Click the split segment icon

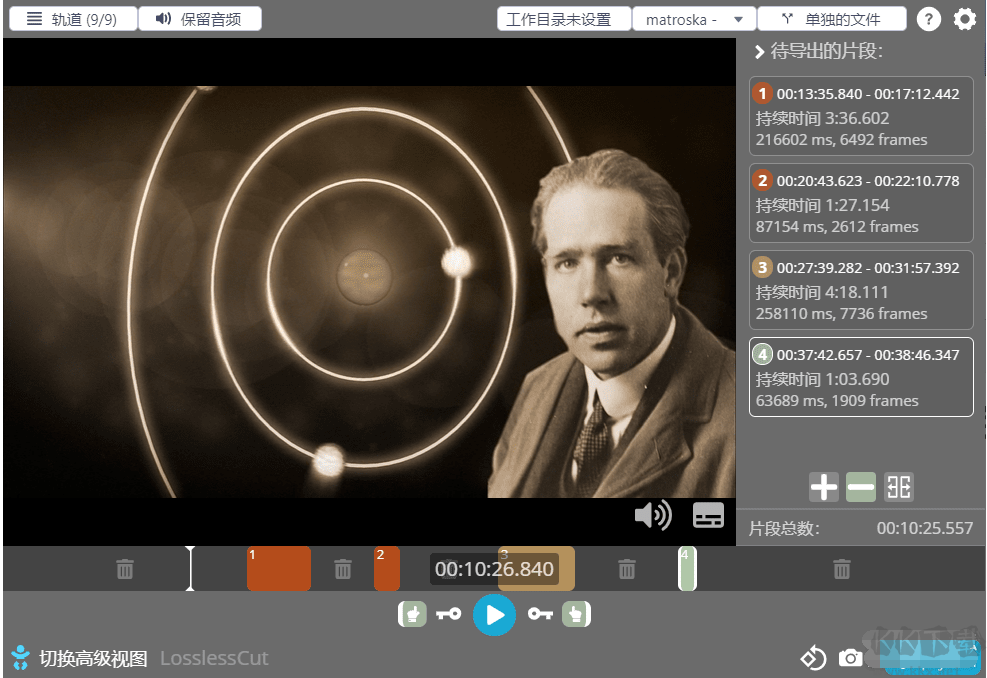(899, 487)
